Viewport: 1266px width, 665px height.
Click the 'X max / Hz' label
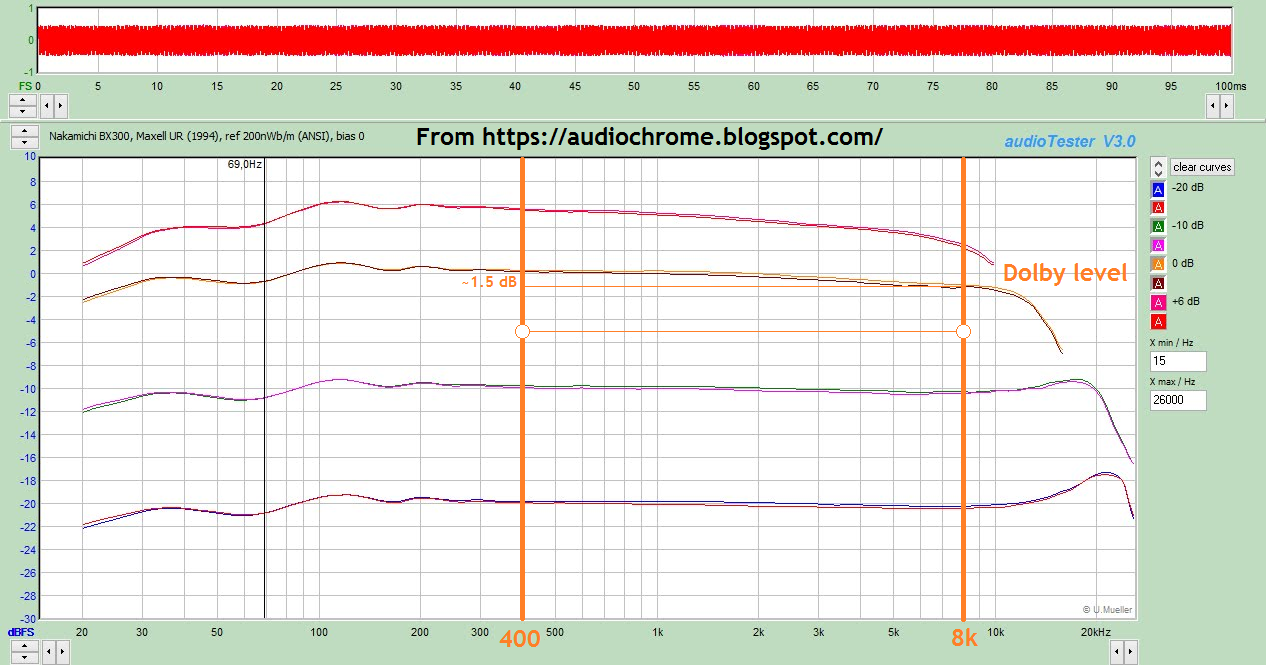pos(1174,382)
